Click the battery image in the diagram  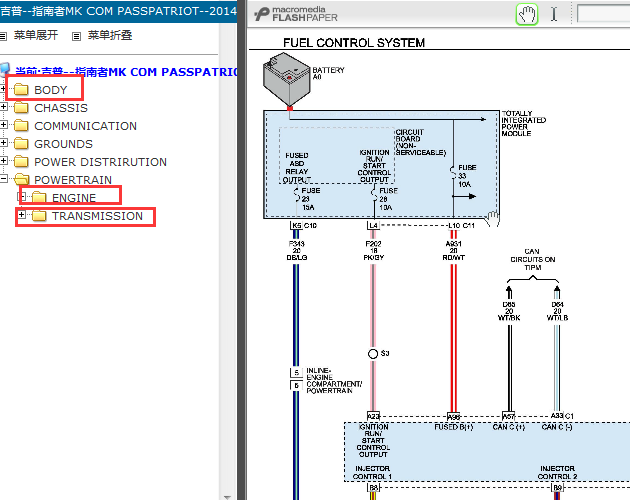click(x=286, y=80)
